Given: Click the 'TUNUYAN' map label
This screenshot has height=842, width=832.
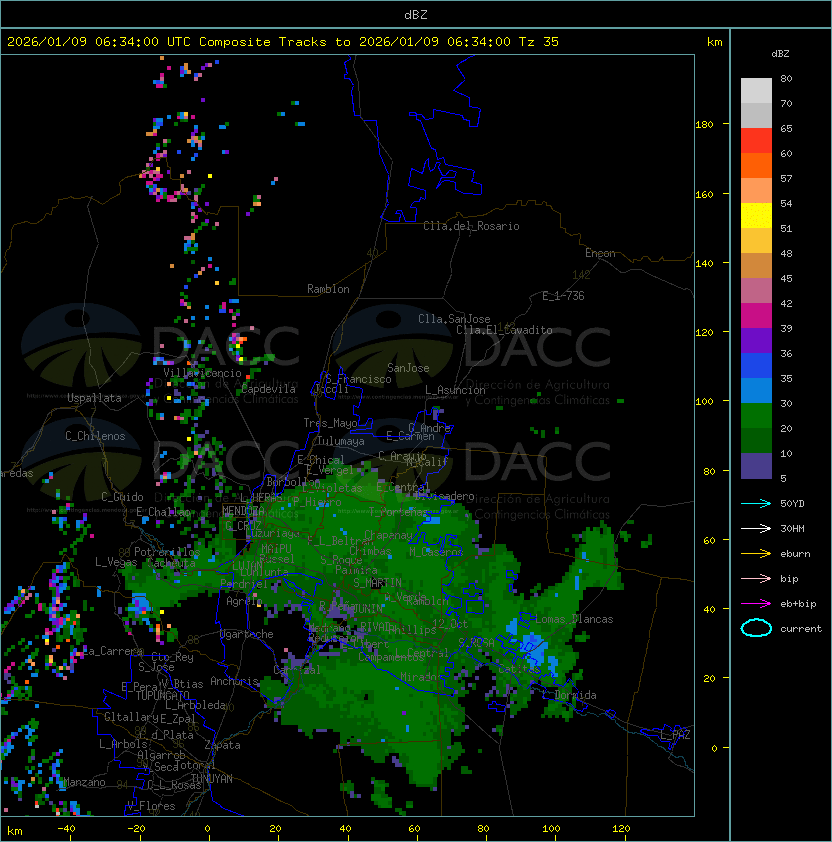Looking at the screenshot, I should [212, 778].
